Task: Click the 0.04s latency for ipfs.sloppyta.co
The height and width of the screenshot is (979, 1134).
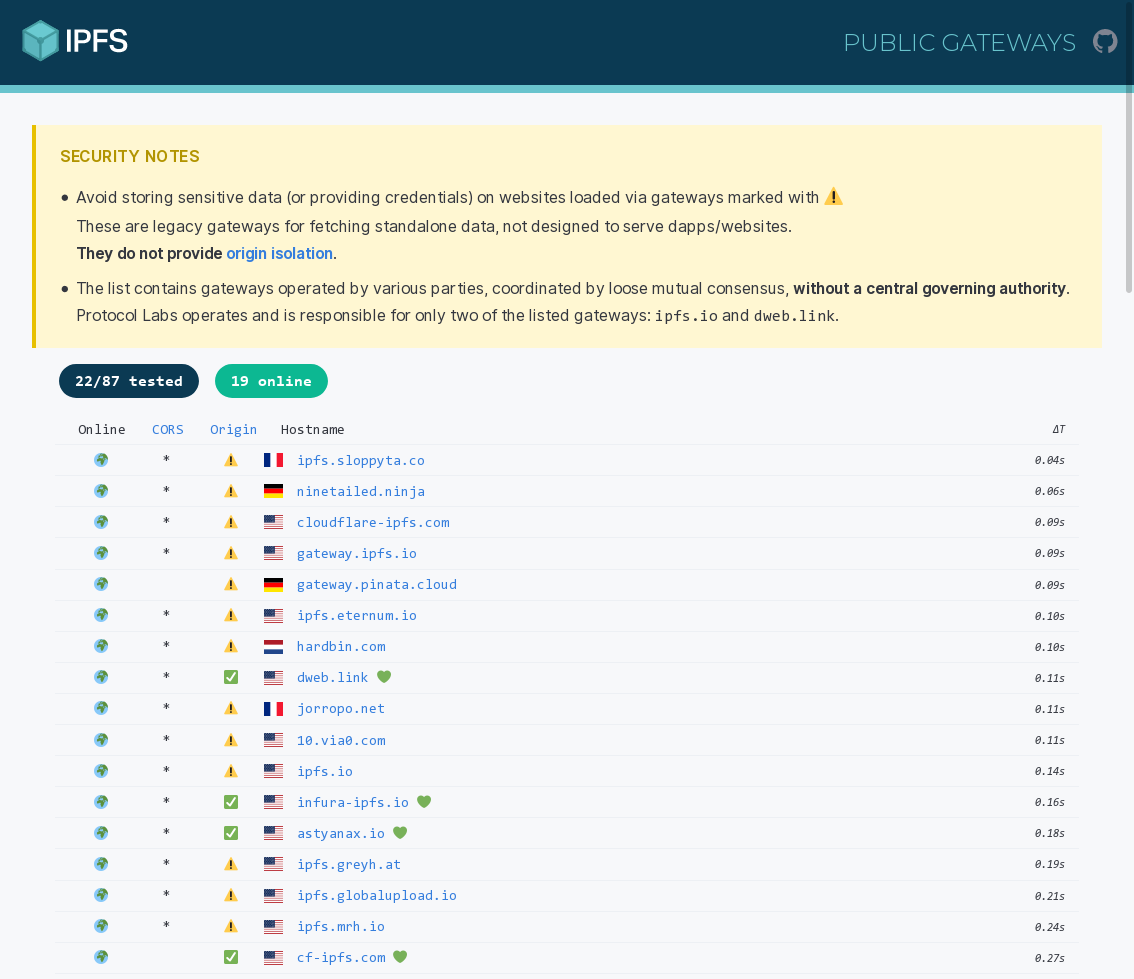Action: (1049, 461)
